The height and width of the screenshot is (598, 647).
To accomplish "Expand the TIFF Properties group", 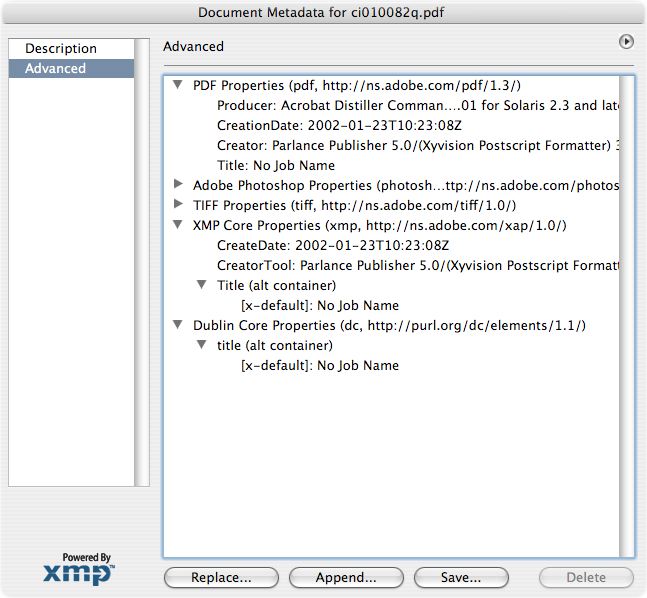I will pyautogui.click(x=178, y=204).
